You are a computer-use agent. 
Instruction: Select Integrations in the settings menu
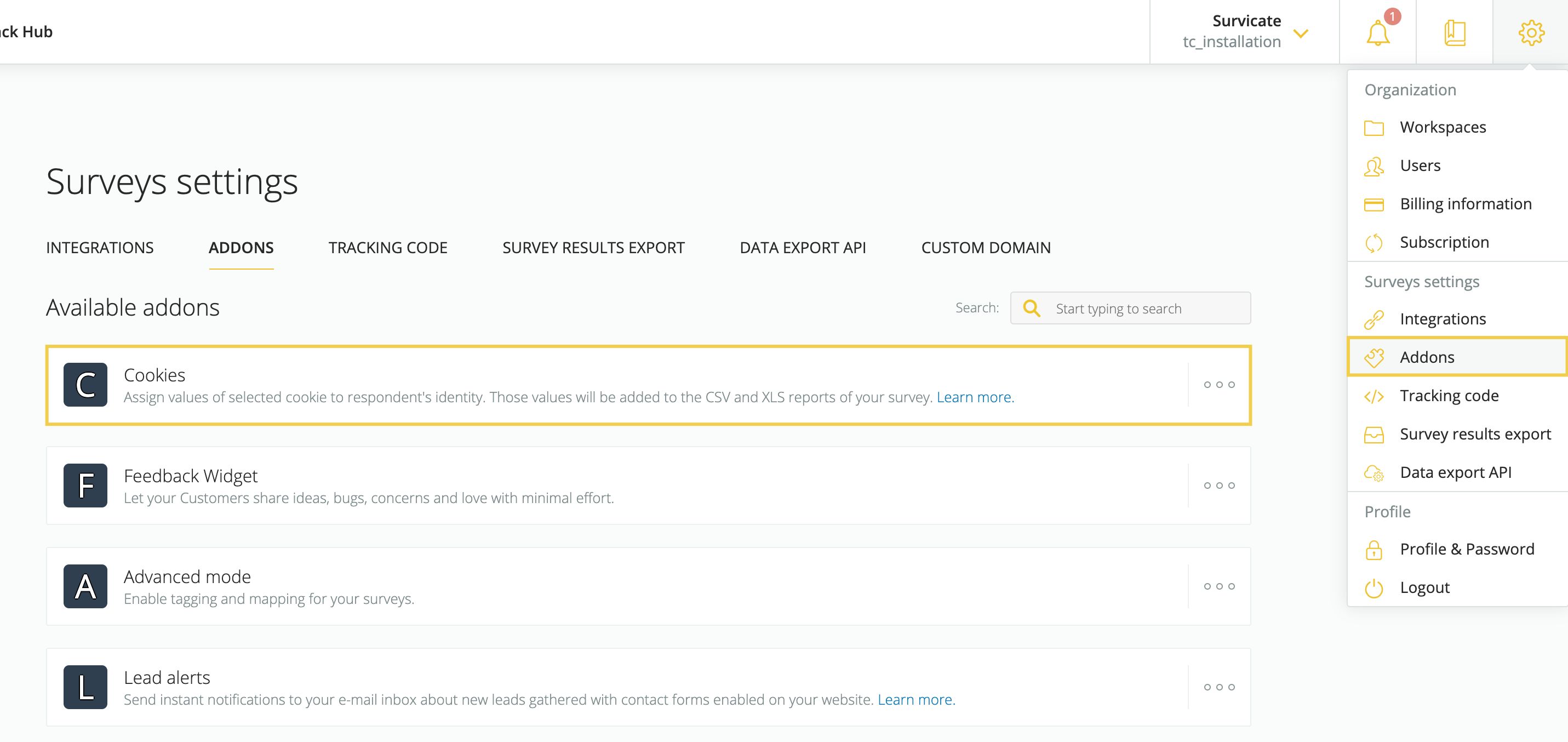[x=1457, y=319]
